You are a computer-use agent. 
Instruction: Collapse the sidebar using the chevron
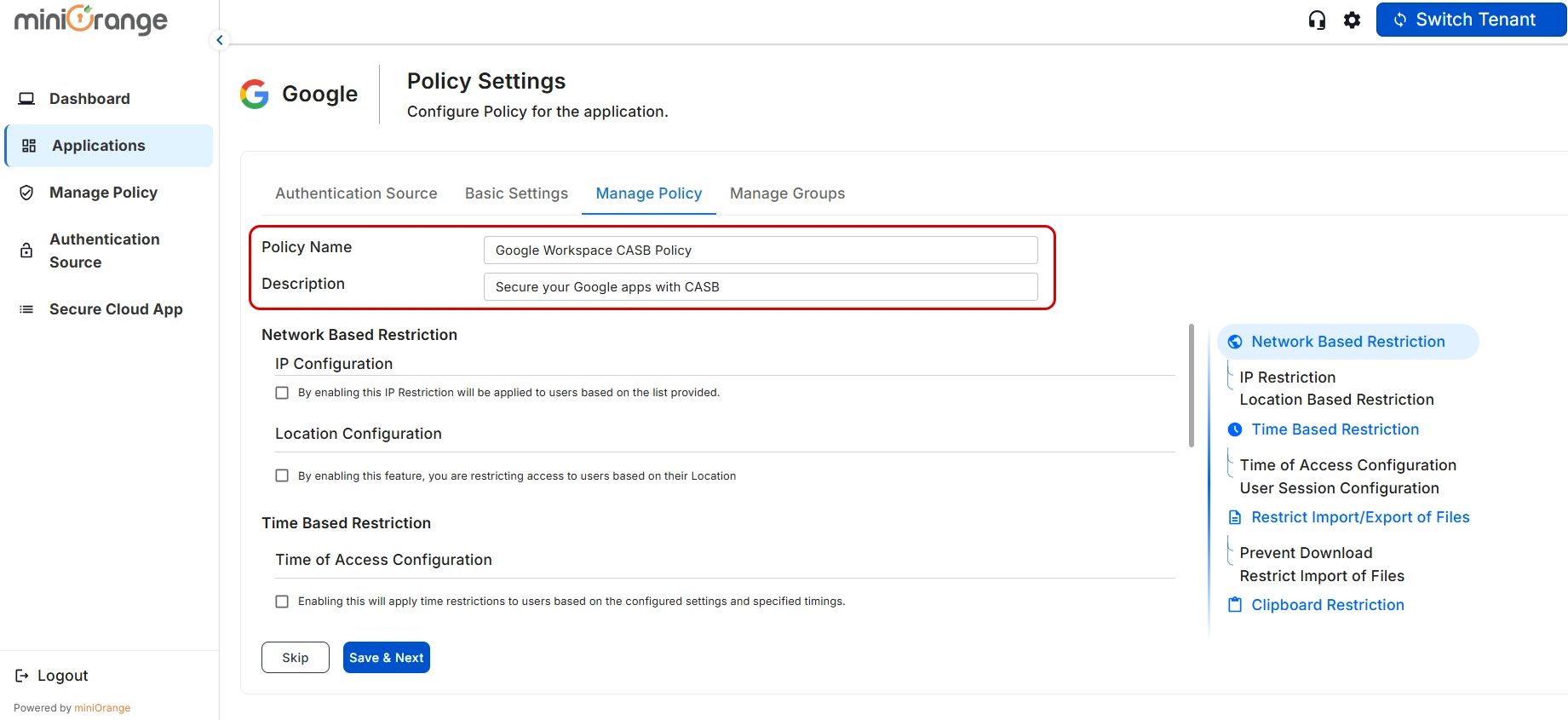219,39
